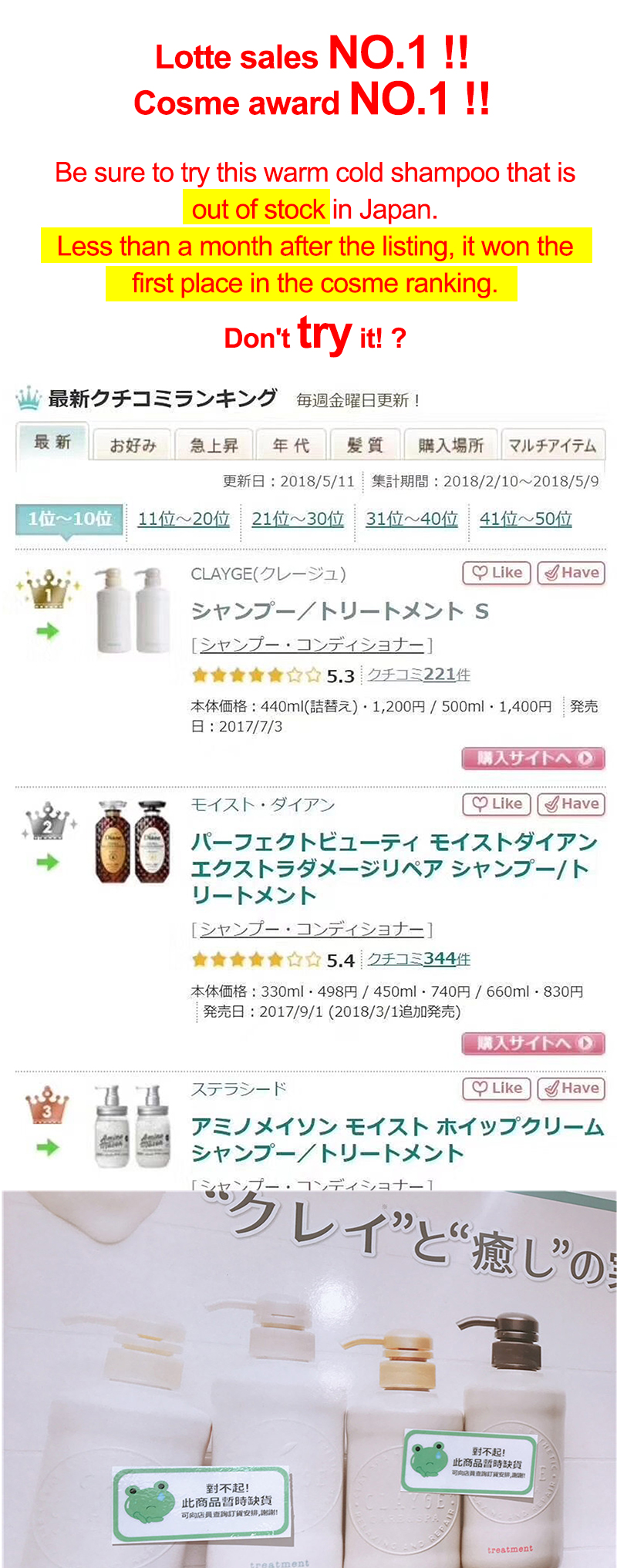Go to ranks 11位～20位

[x=184, y=519]
